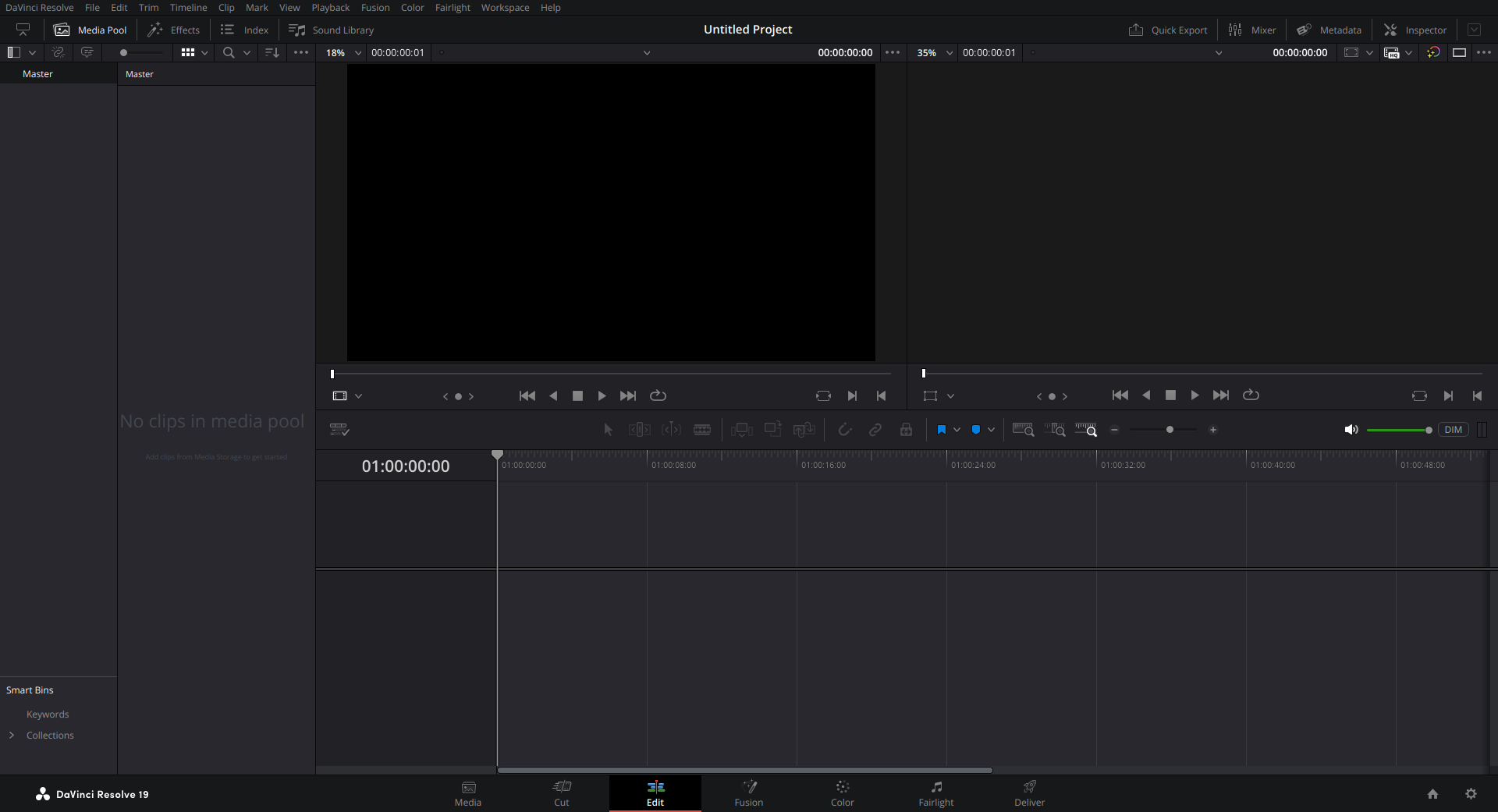
Task: Activate the Trim Edit Mode tool
Action: click(639, 430)
